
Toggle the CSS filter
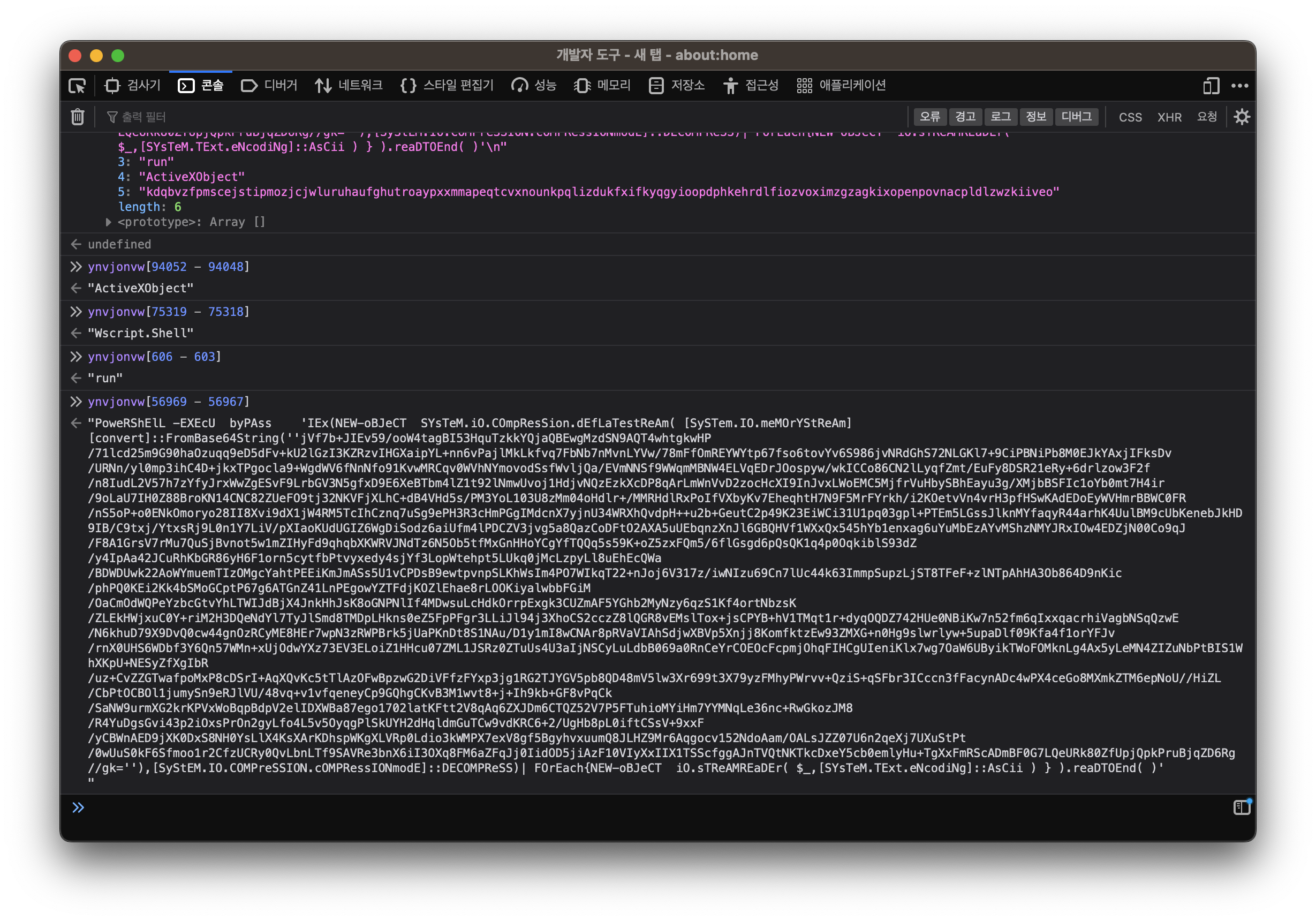(1130, 117)
